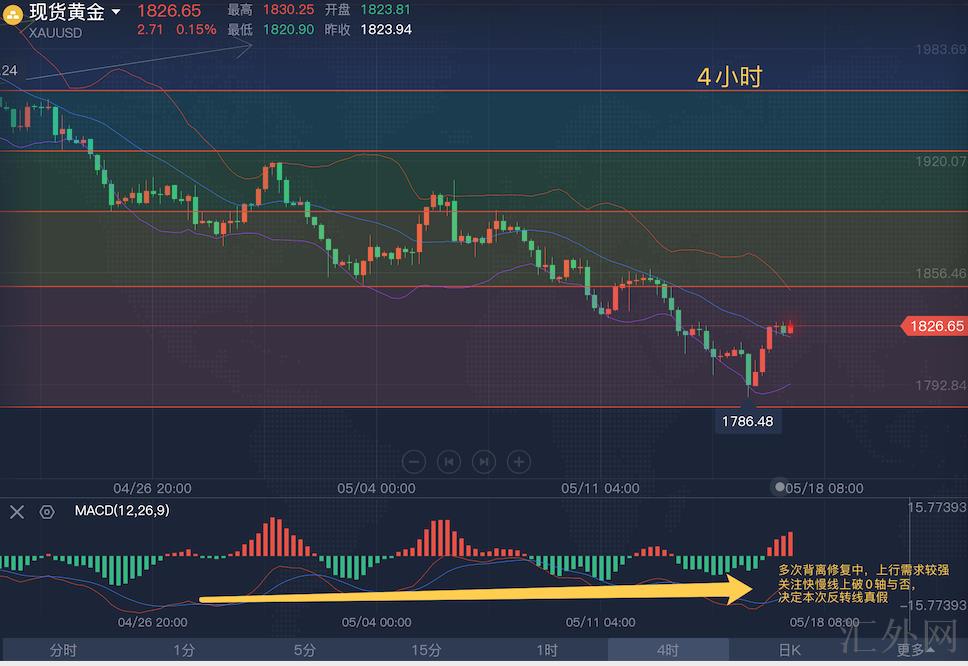This screenshot has height=666, width=968.
Task: Select the 1分 timeframe tab
Action: [x=183, y=650]
